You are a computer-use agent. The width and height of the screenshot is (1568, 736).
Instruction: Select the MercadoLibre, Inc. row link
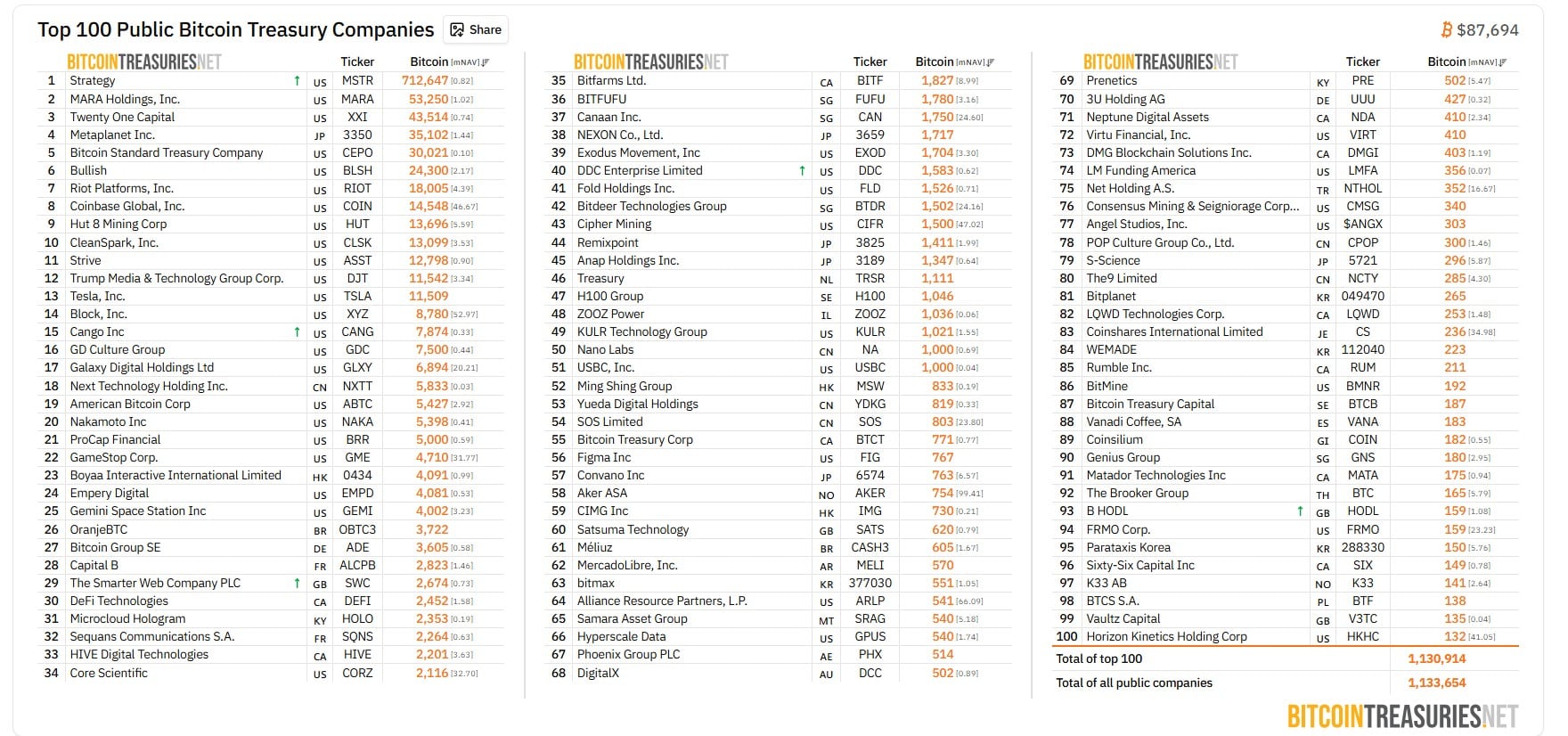coord(627,565)
